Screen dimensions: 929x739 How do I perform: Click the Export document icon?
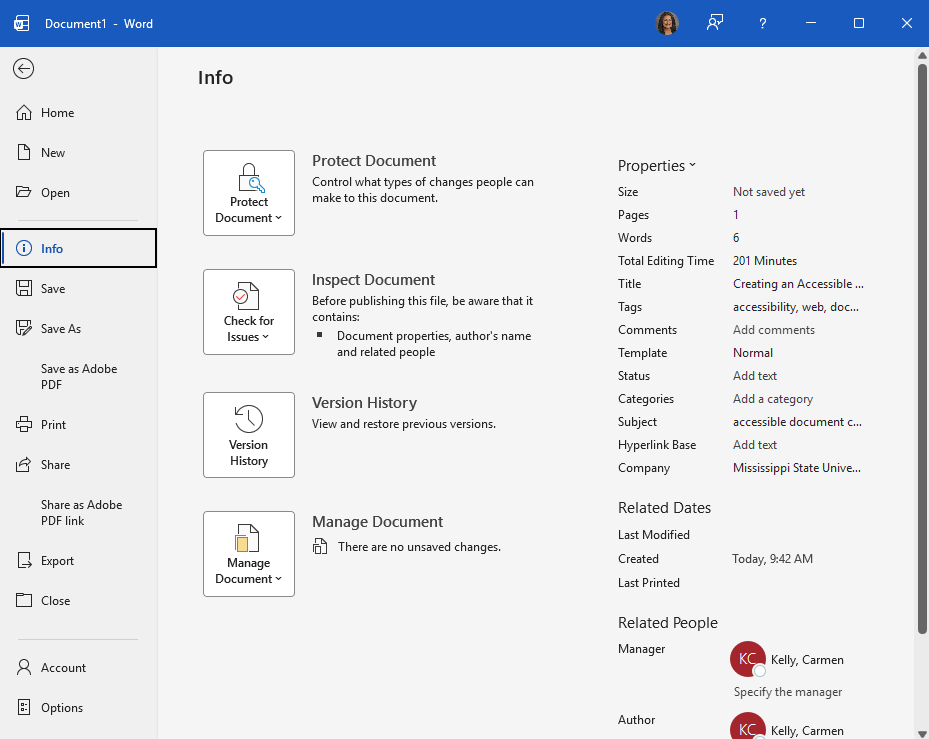(24, 561)
